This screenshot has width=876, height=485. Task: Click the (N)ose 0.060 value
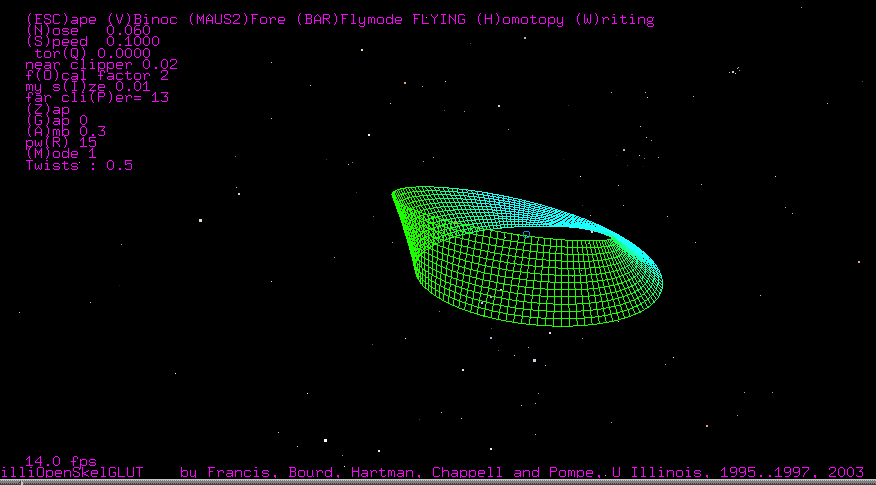[x=88, y=31]
